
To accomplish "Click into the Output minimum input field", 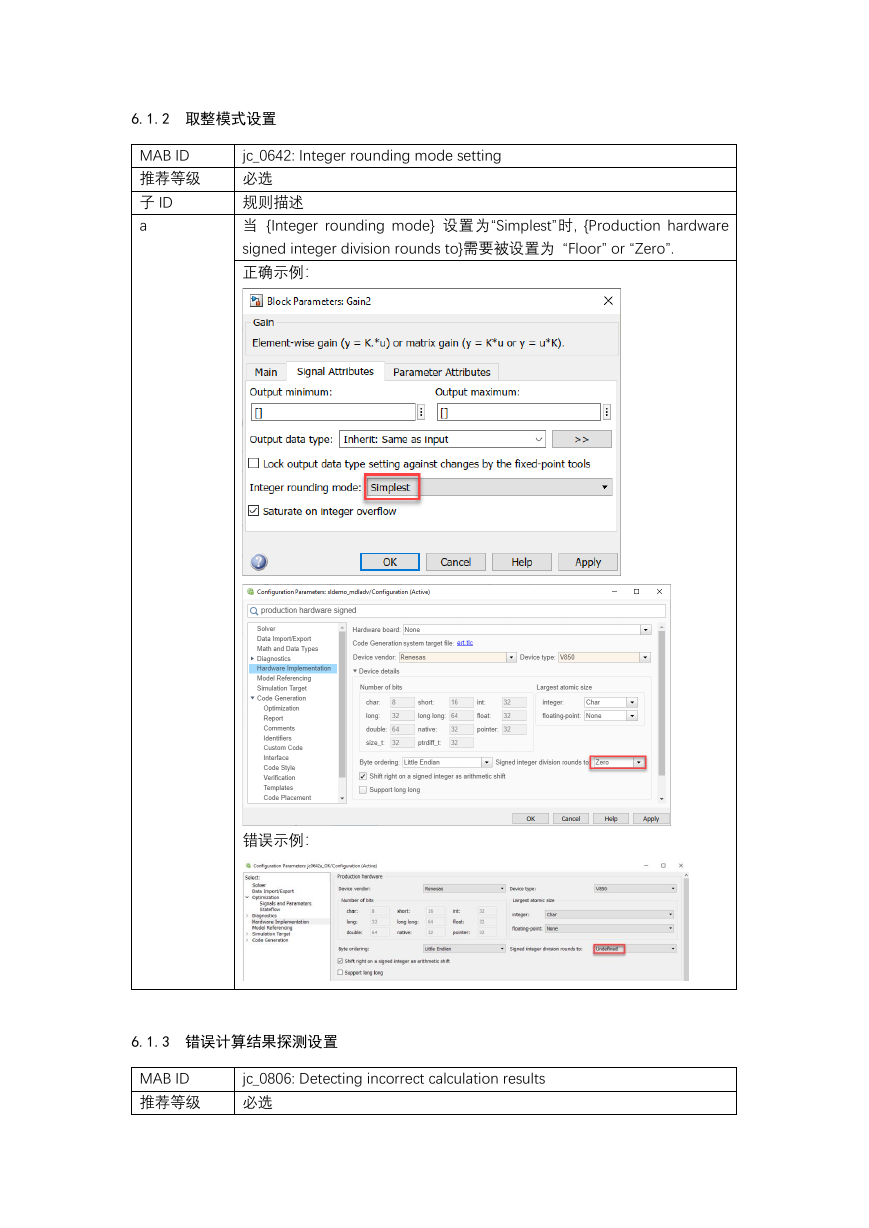I will coord(332,412).
